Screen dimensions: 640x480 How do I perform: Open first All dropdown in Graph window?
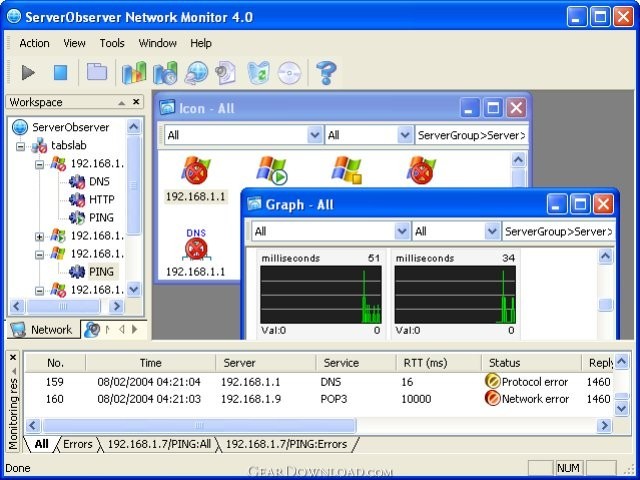coord(402,231)
